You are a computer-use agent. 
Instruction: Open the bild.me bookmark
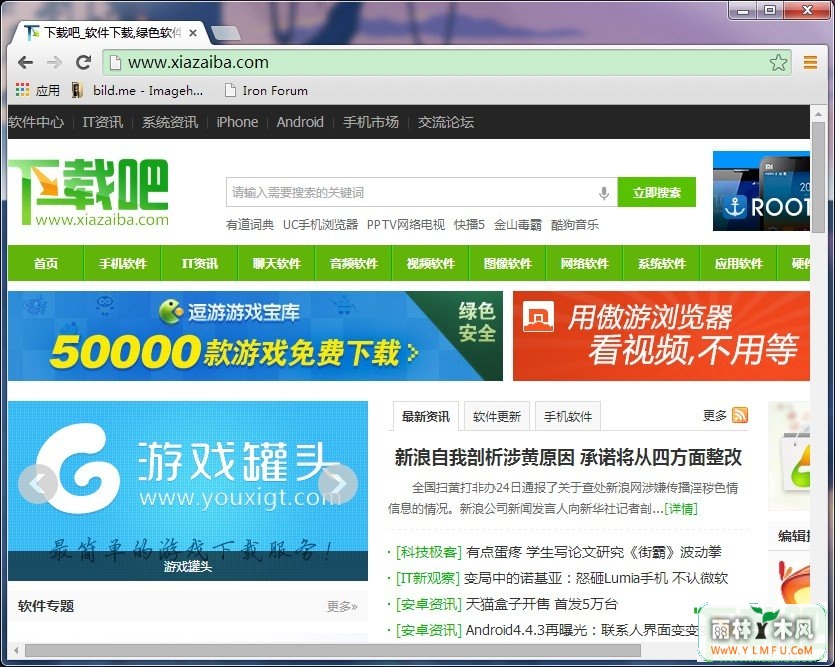click(x=137, y=90)
